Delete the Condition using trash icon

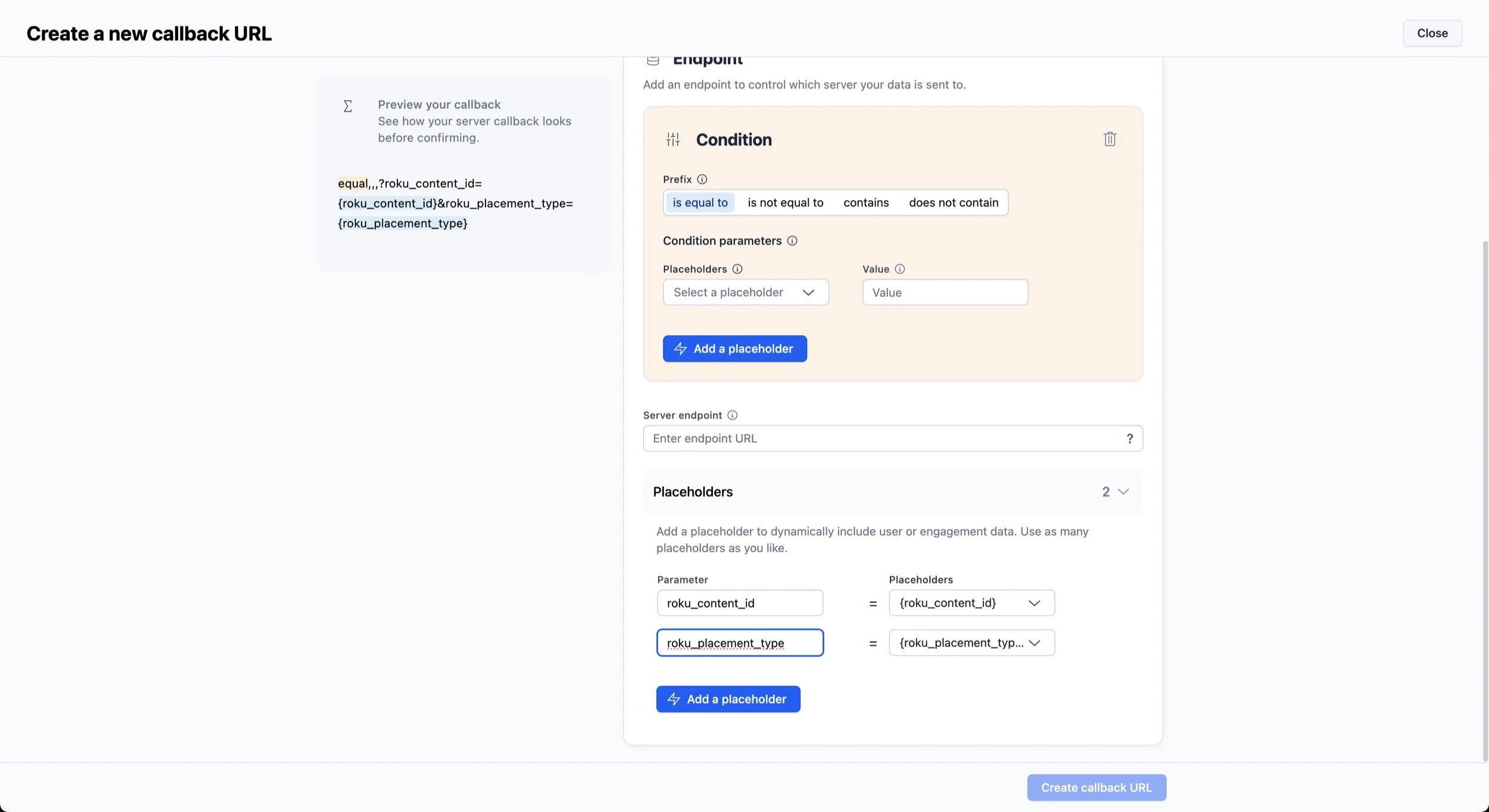click(x=1109, y=139)
